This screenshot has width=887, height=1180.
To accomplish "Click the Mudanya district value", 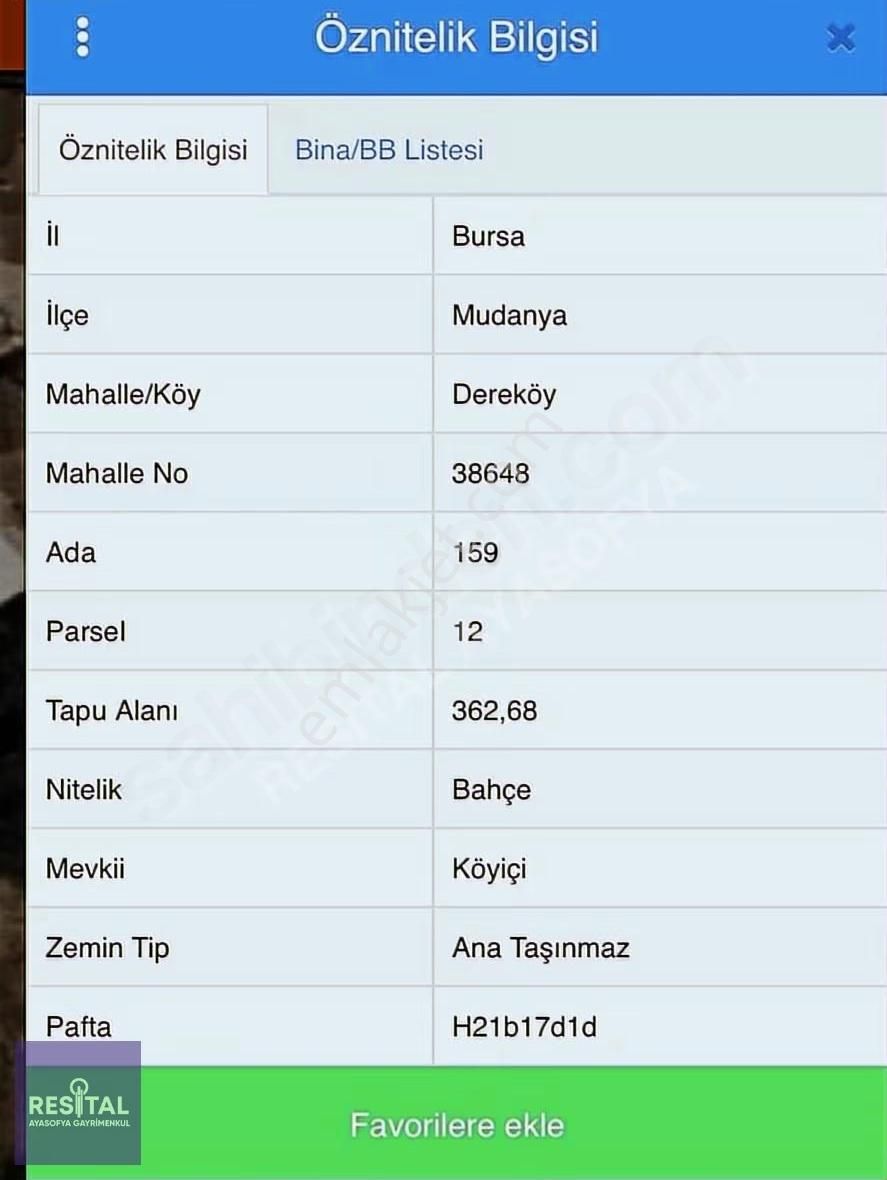I will 510,315.
